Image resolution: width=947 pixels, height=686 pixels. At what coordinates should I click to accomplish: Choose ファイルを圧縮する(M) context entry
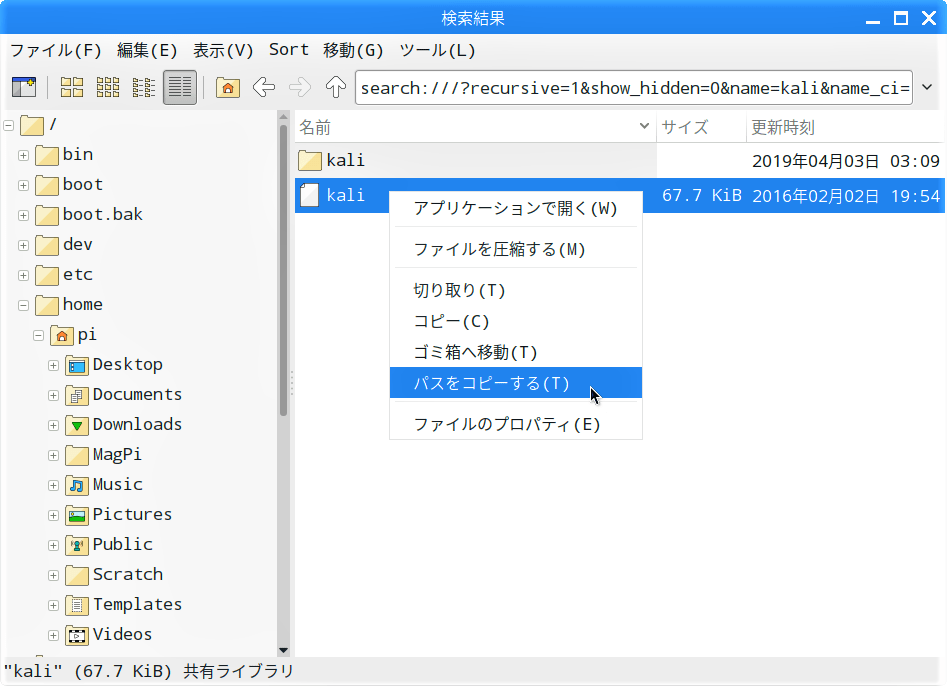pos(516,249)
